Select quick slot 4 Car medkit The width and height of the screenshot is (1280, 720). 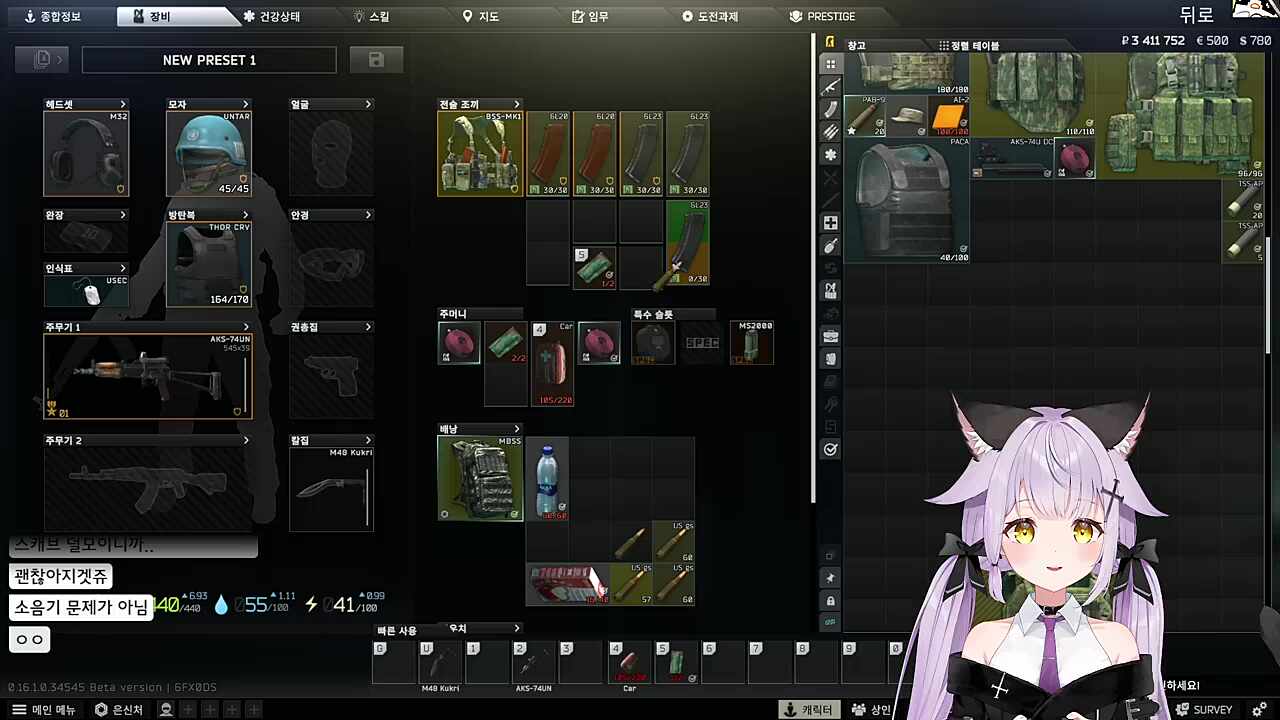pos(629,664)
